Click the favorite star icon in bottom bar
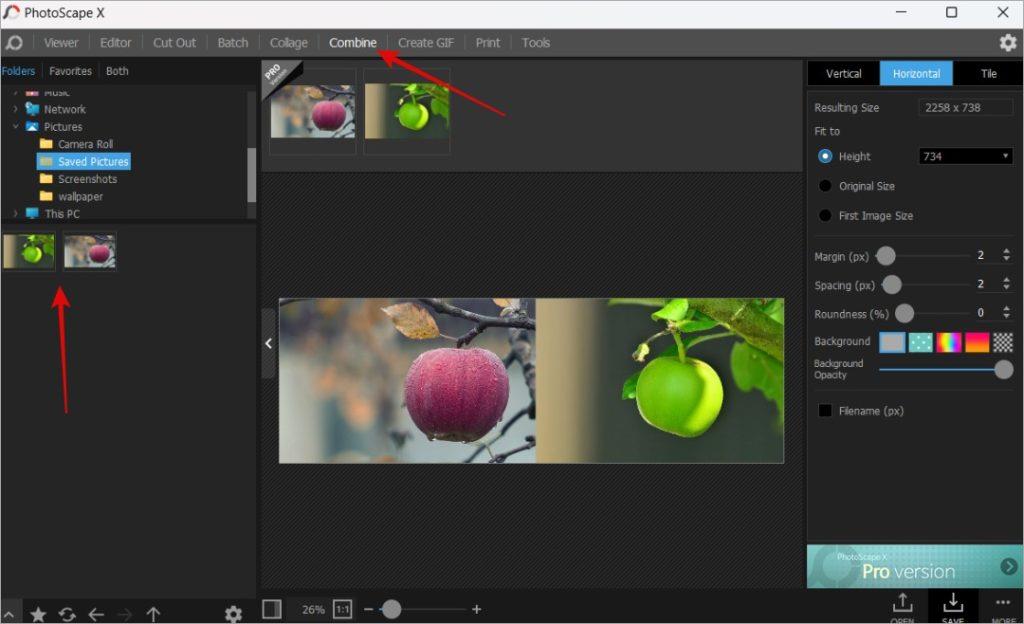This screenshot has height=624, width=1024. pos(39,614)
